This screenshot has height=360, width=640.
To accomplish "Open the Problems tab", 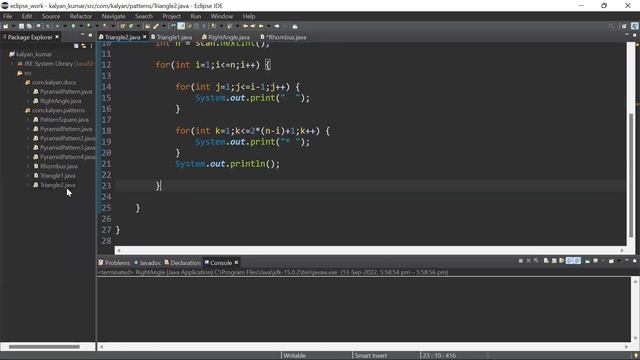I will pos(114,263).
